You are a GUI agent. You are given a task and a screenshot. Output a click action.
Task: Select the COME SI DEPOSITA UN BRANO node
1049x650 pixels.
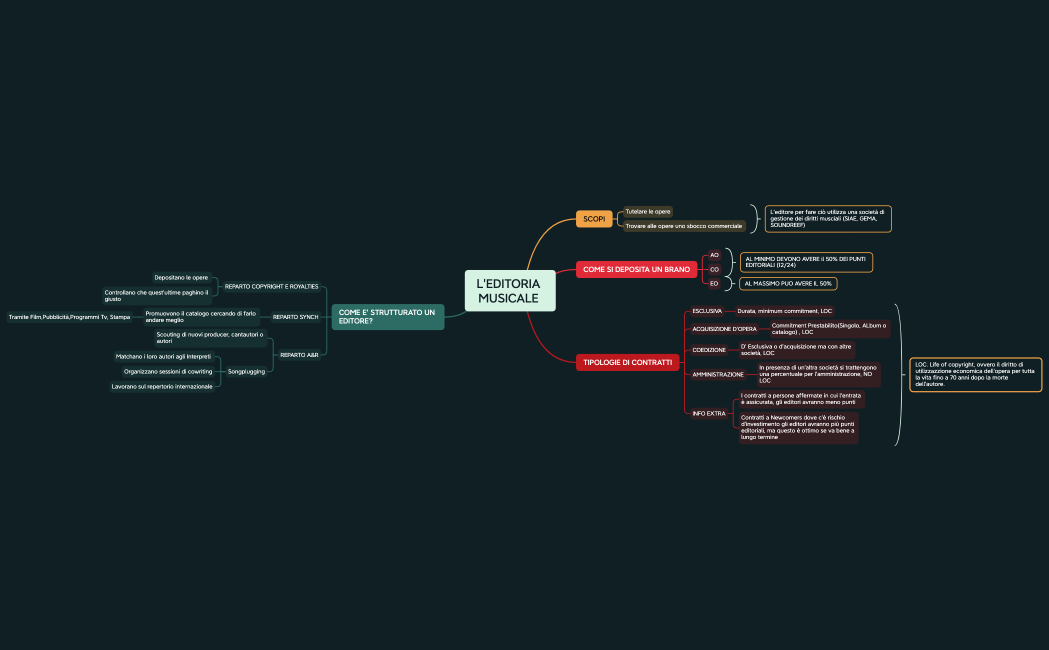point(636,270)
